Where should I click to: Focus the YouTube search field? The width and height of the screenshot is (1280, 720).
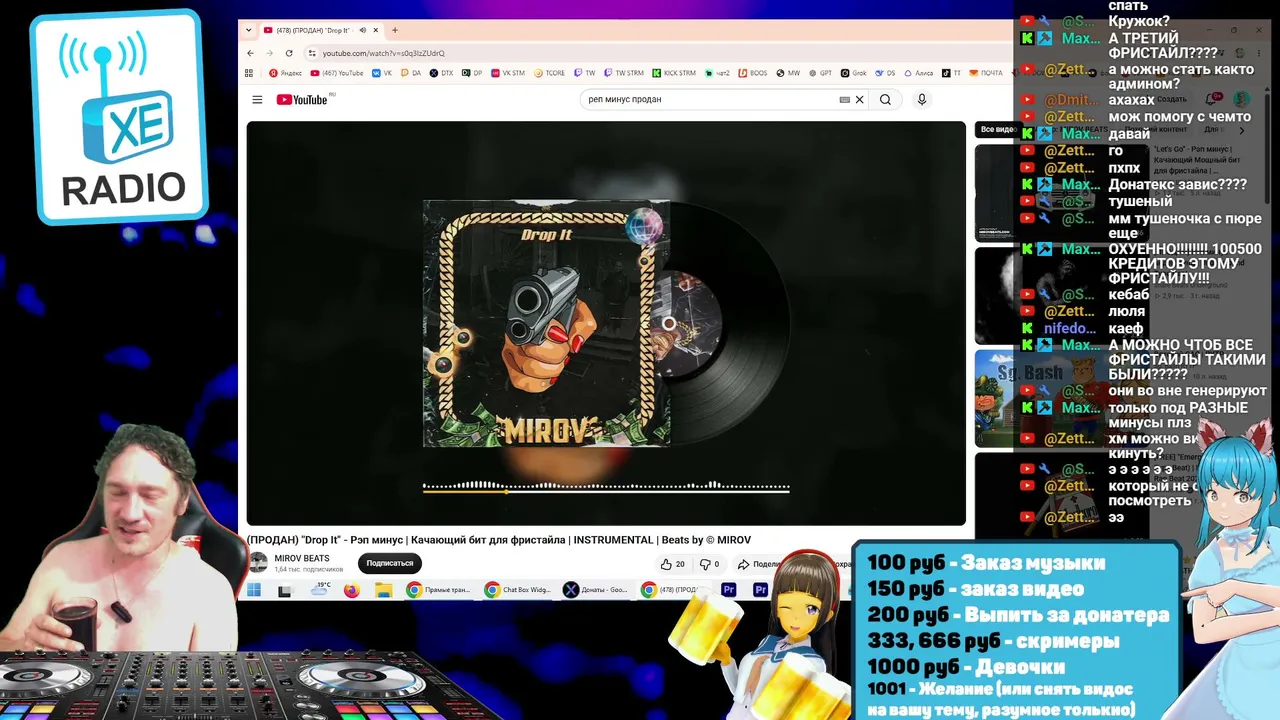[712, 100]
